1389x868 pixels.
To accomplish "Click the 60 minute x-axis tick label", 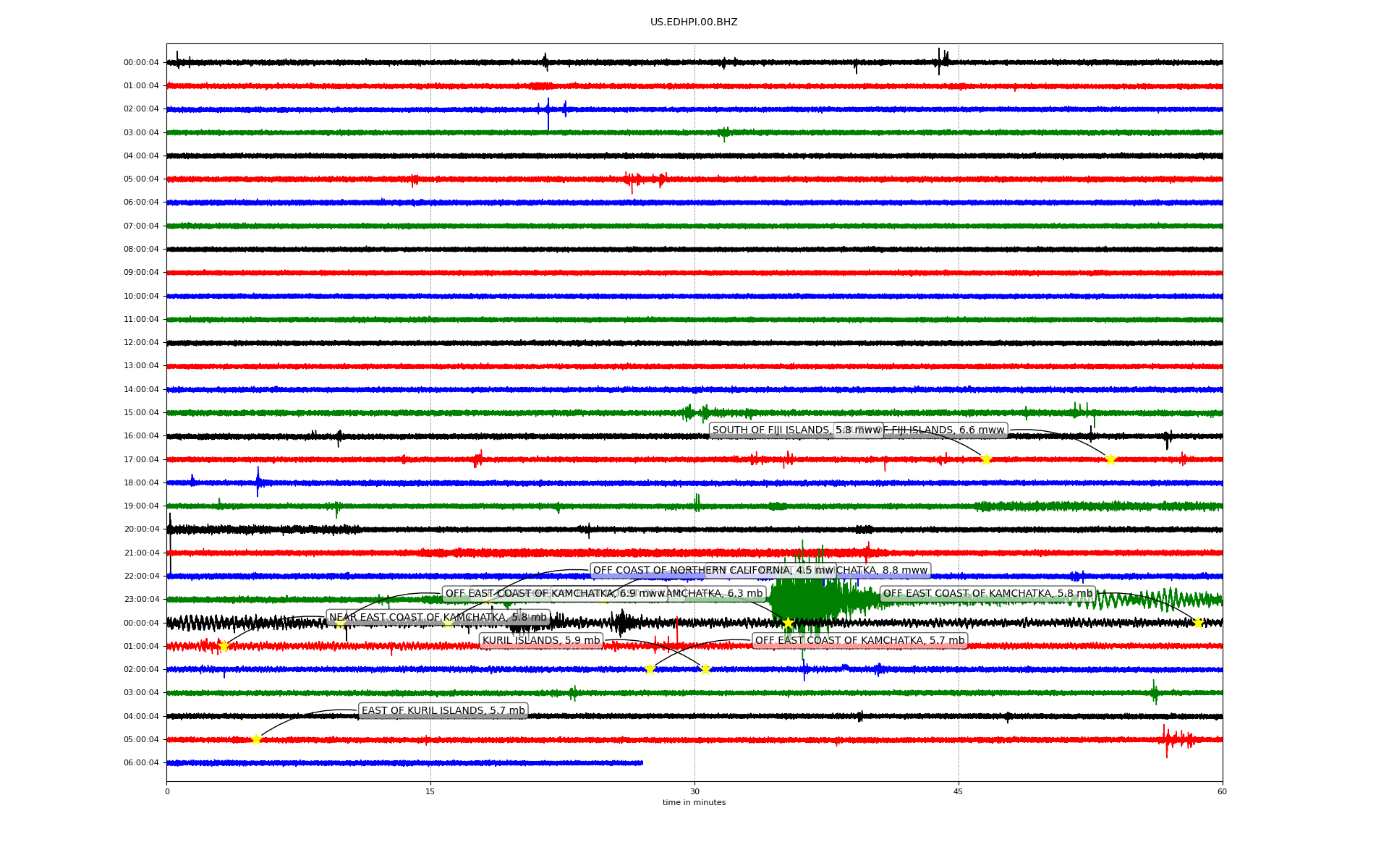I will click(1222, 792).
